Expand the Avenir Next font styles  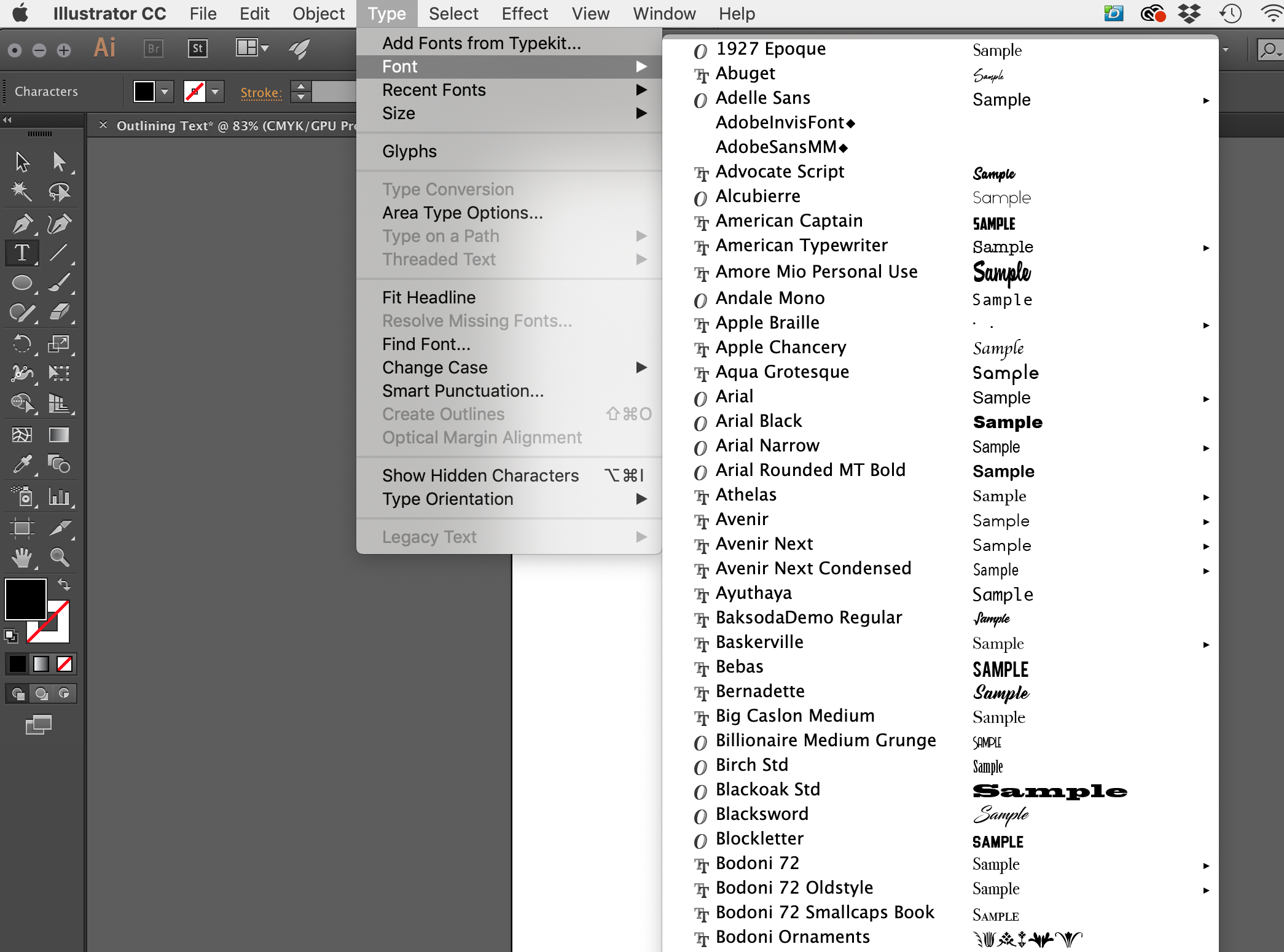tap(1207, 547)
